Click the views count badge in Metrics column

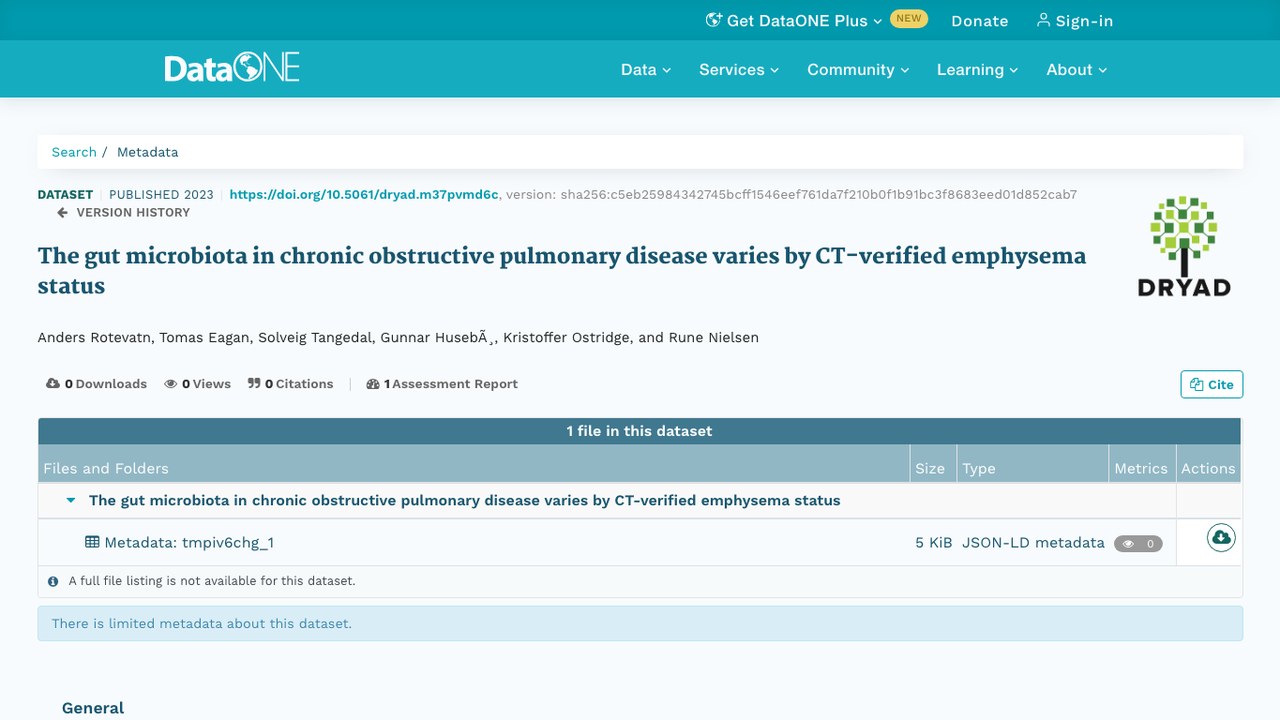pos(1138,544)
